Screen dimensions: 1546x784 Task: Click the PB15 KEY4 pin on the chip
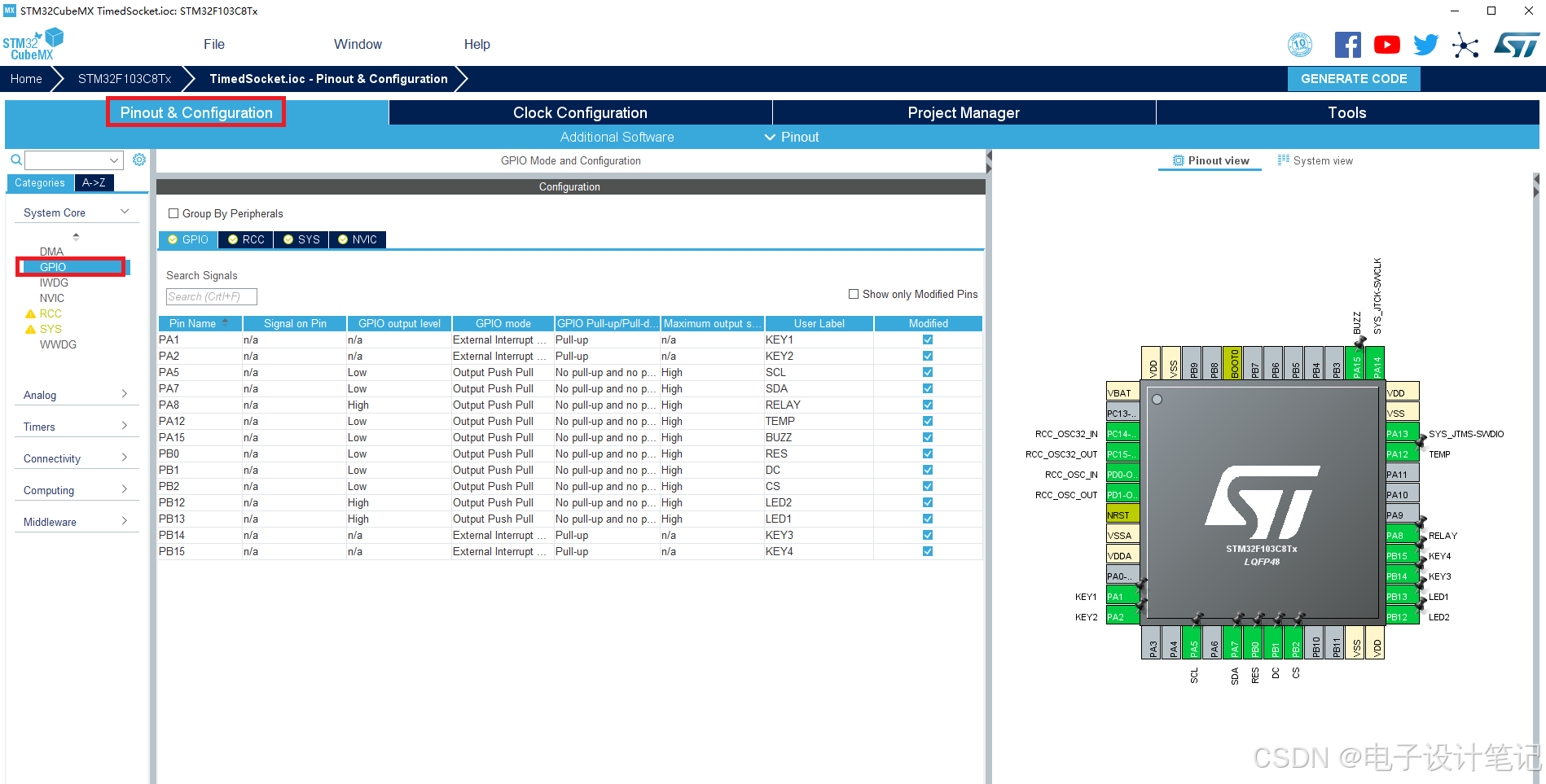coord(1402,556)
